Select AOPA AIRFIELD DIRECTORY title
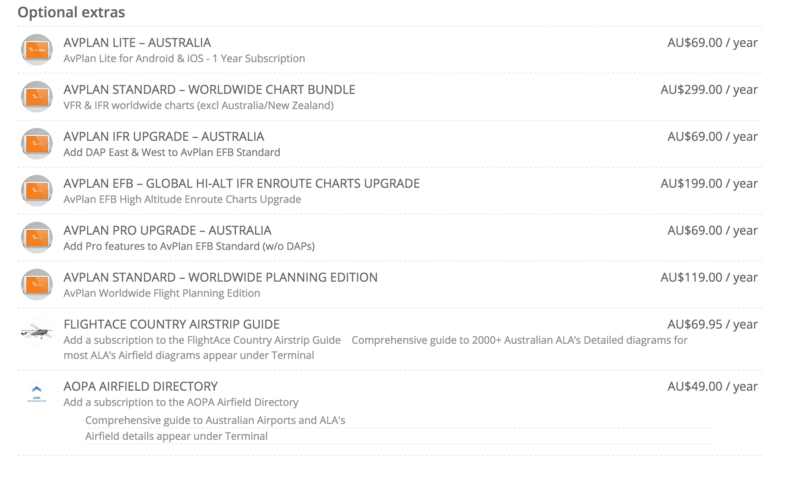 (x=140, y=386)
